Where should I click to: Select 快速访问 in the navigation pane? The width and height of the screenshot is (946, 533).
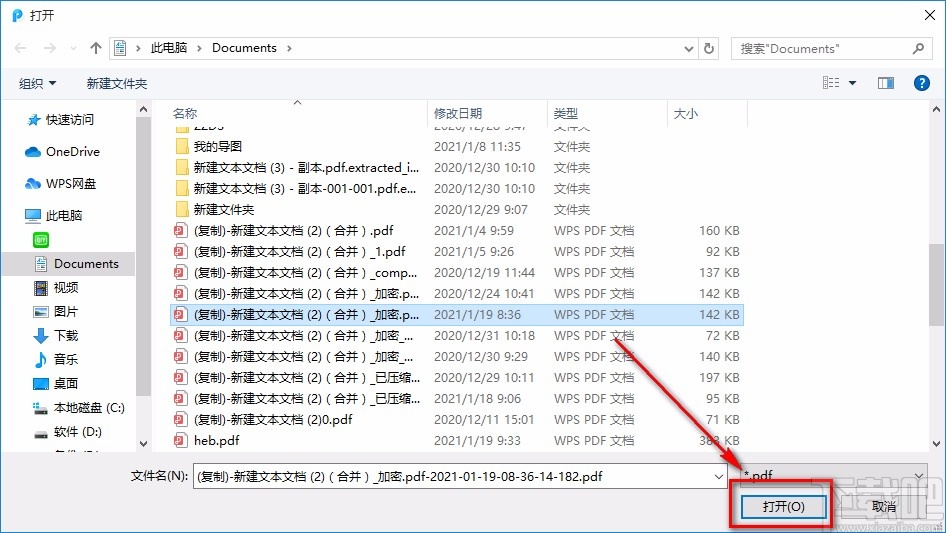pyautogui.click(x=61, y=120)
